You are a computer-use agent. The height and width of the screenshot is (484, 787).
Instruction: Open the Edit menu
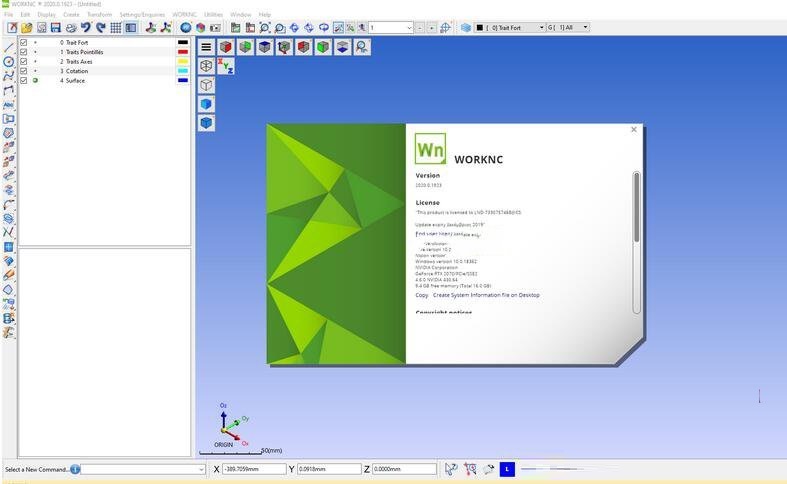[25, 15]
